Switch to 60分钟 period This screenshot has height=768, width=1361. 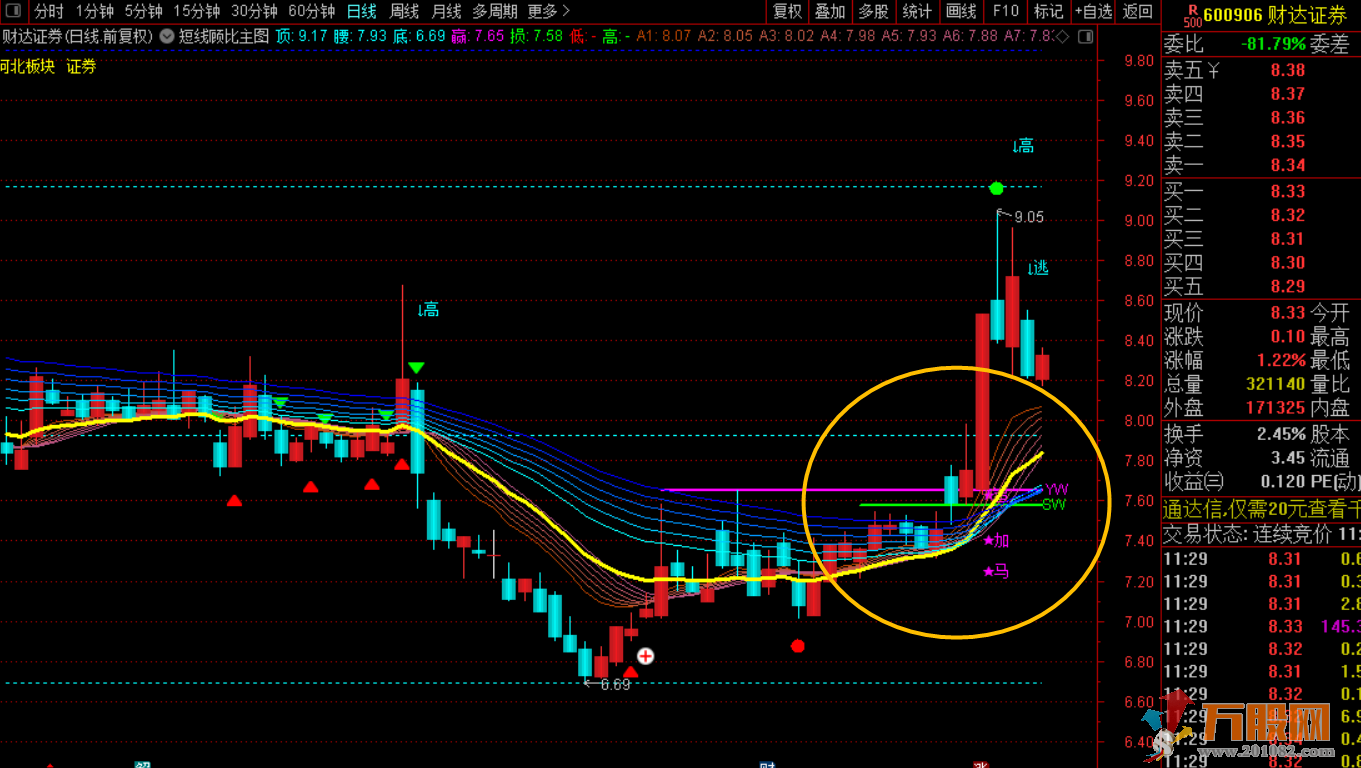pos(311,12)
